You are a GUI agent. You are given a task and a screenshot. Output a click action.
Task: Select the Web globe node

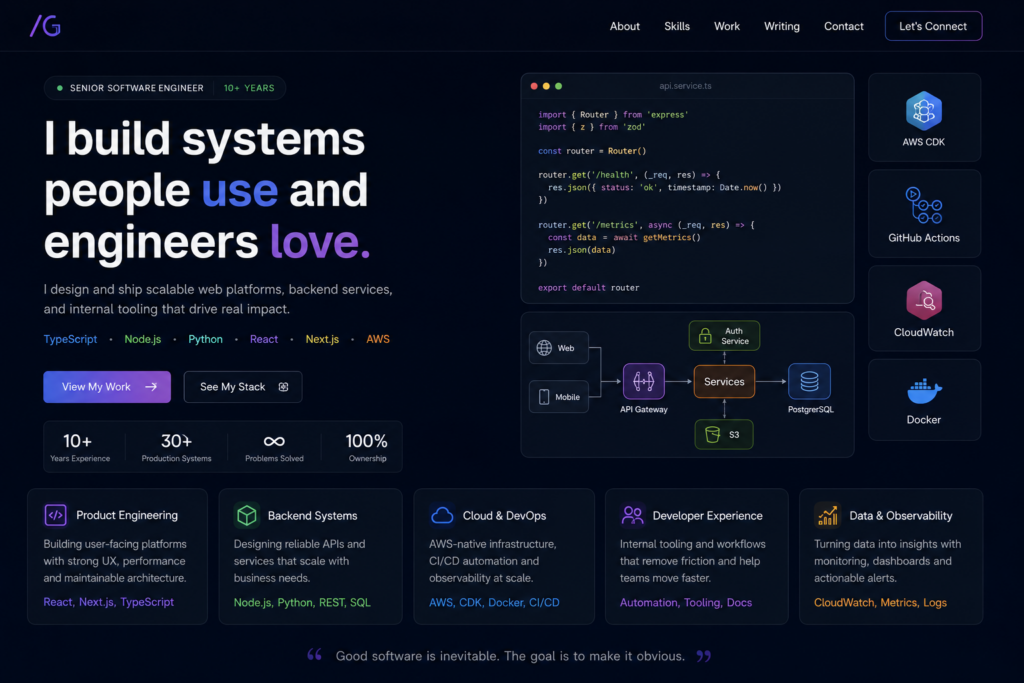(558, 348)
